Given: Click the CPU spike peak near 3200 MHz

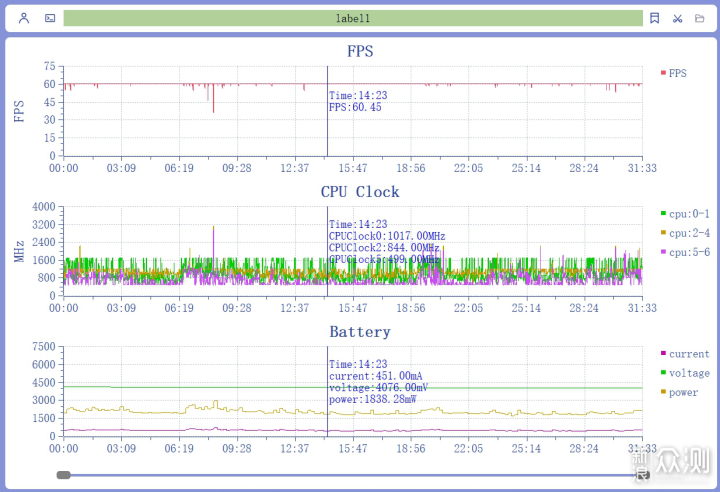Looking at the screenshot, I should click(213, 227).
